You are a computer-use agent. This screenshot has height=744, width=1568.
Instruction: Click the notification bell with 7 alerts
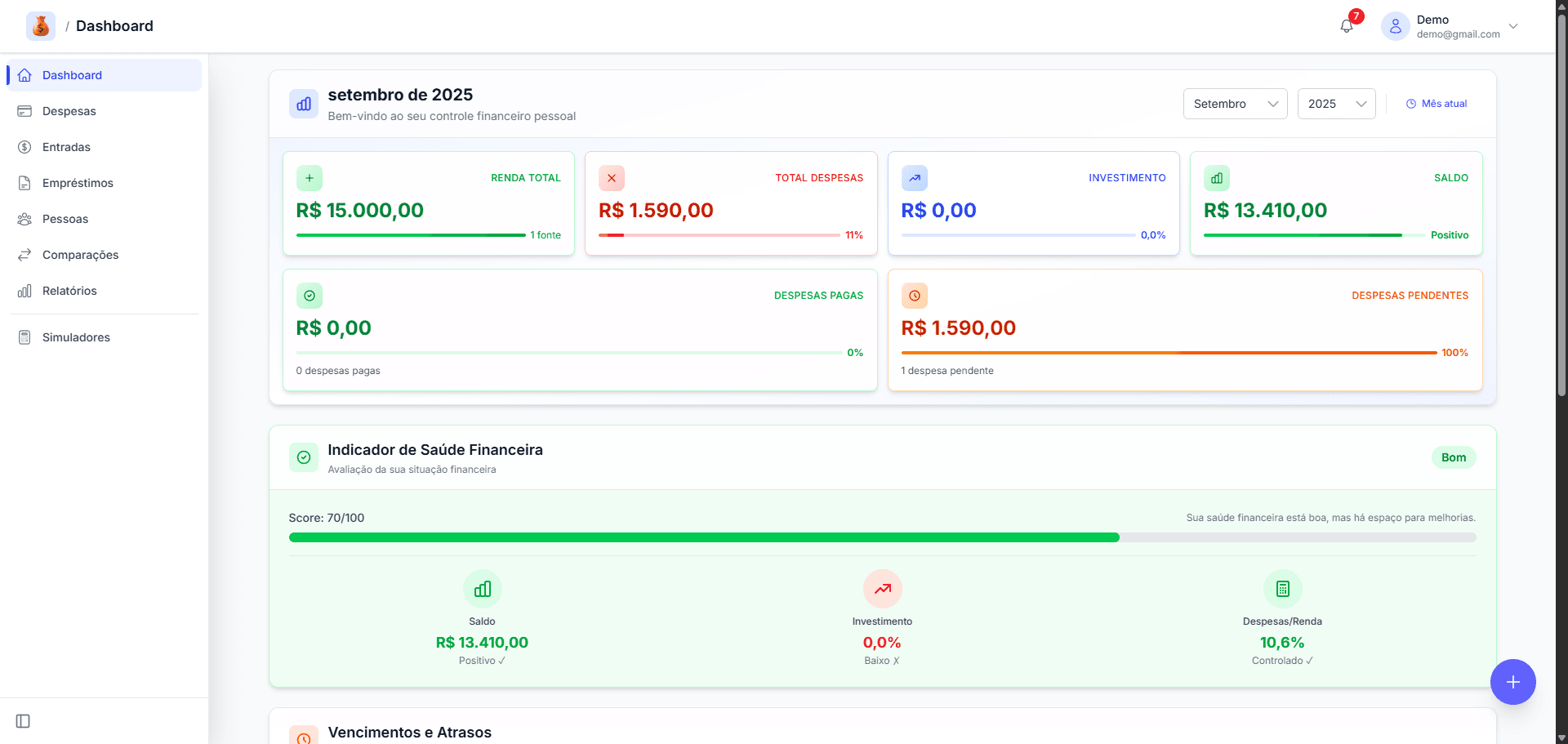coord(1346,25)
